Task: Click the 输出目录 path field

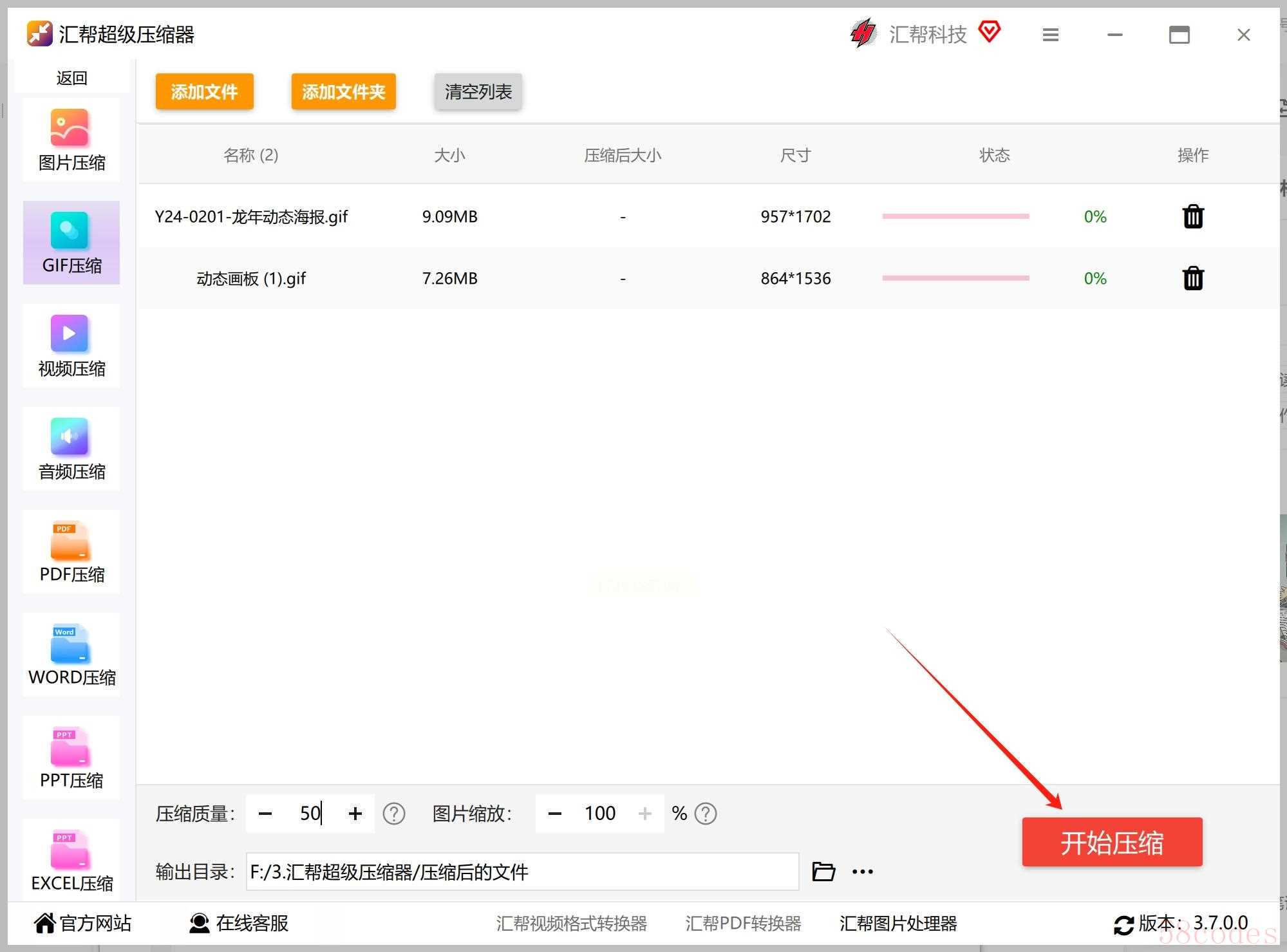Action: tap(523, 872)
